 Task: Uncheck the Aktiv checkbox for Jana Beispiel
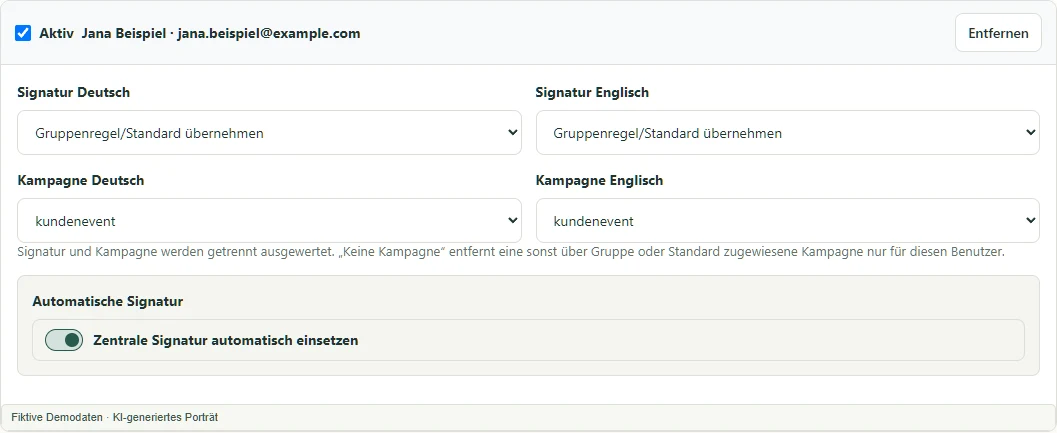coord(23,33)
